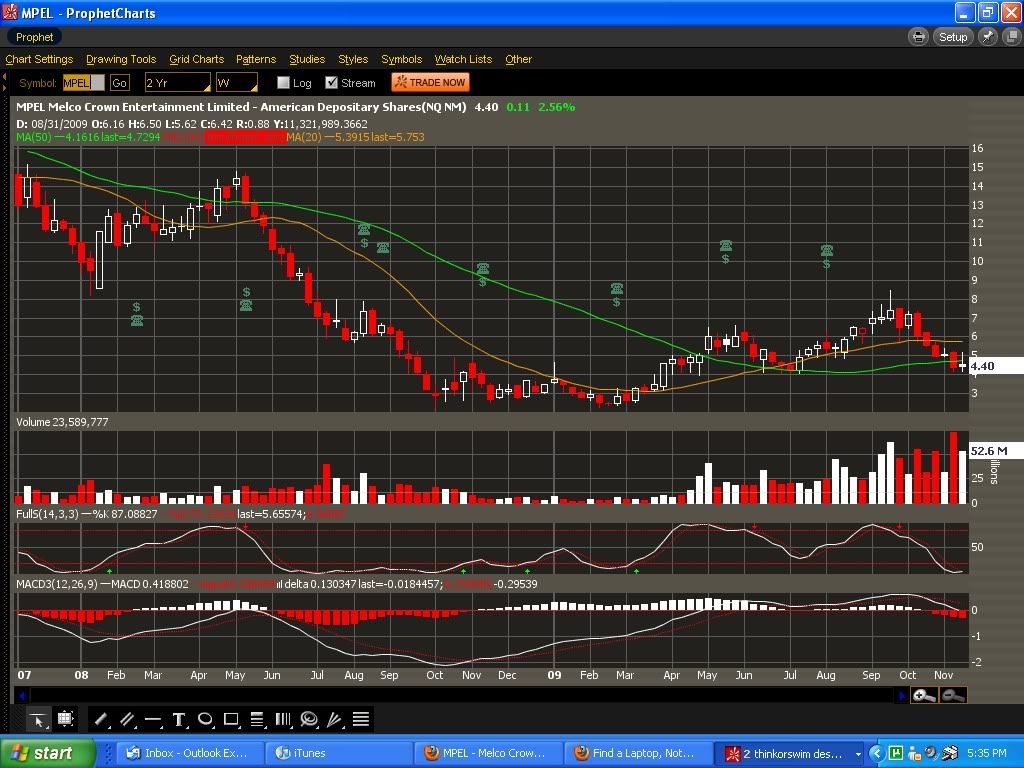Screen dimensions: 1024x768
Task: Select the Fibonacci retracement lines tool
Action: pos(257,720)
